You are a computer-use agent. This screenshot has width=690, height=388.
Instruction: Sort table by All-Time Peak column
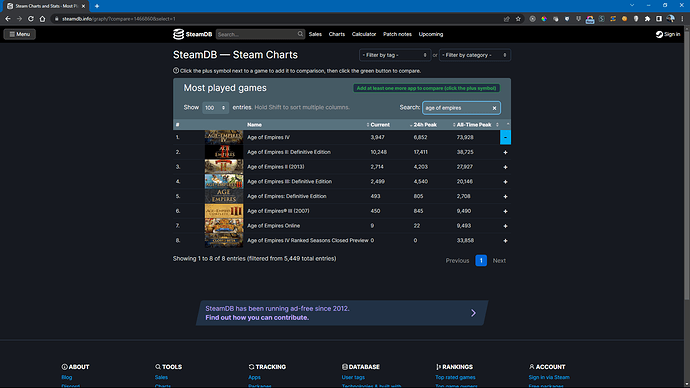click(x=473, y=125)
